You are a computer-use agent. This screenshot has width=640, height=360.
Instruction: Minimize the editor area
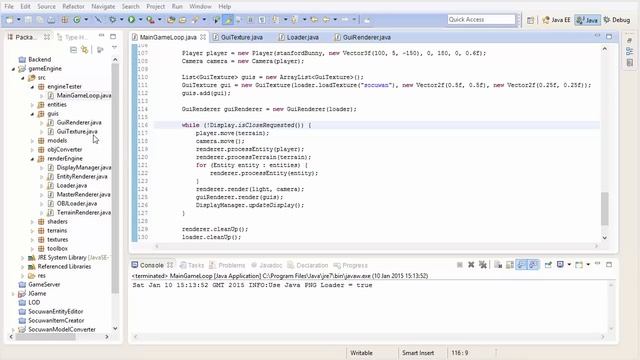597,36
